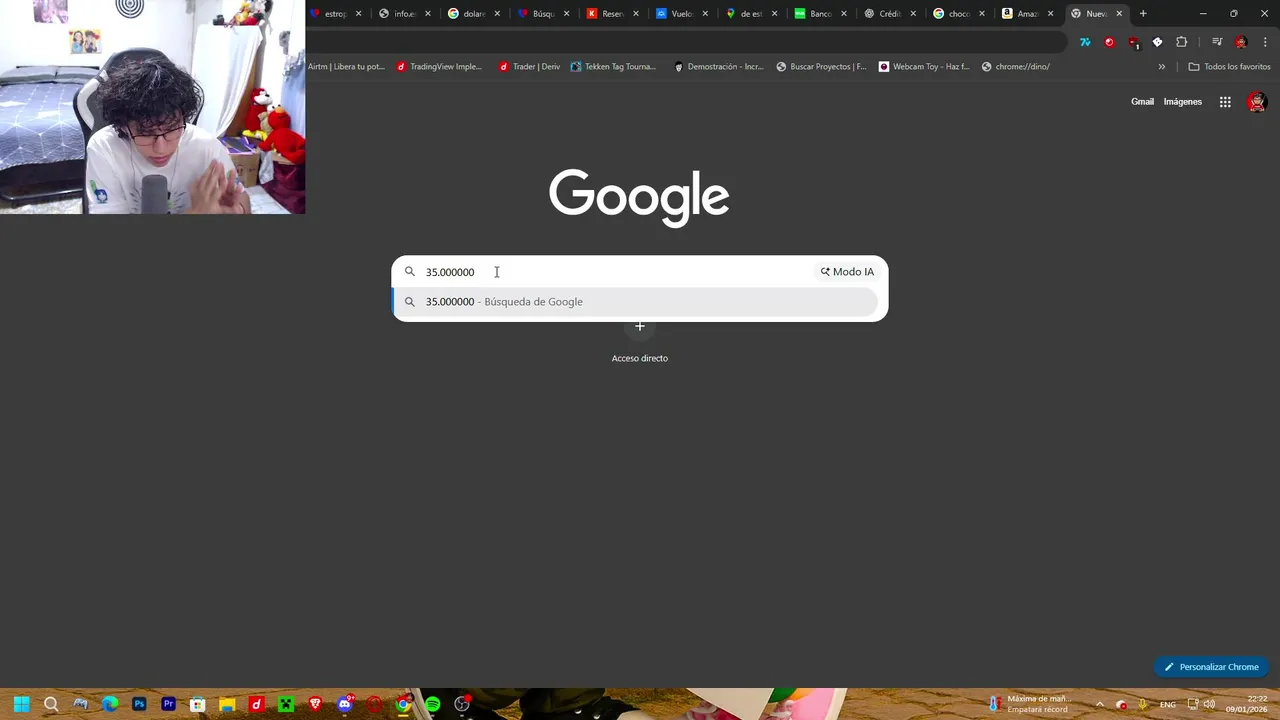Open the Demostración - Incr... bookmark

click(x=719, y=67)
